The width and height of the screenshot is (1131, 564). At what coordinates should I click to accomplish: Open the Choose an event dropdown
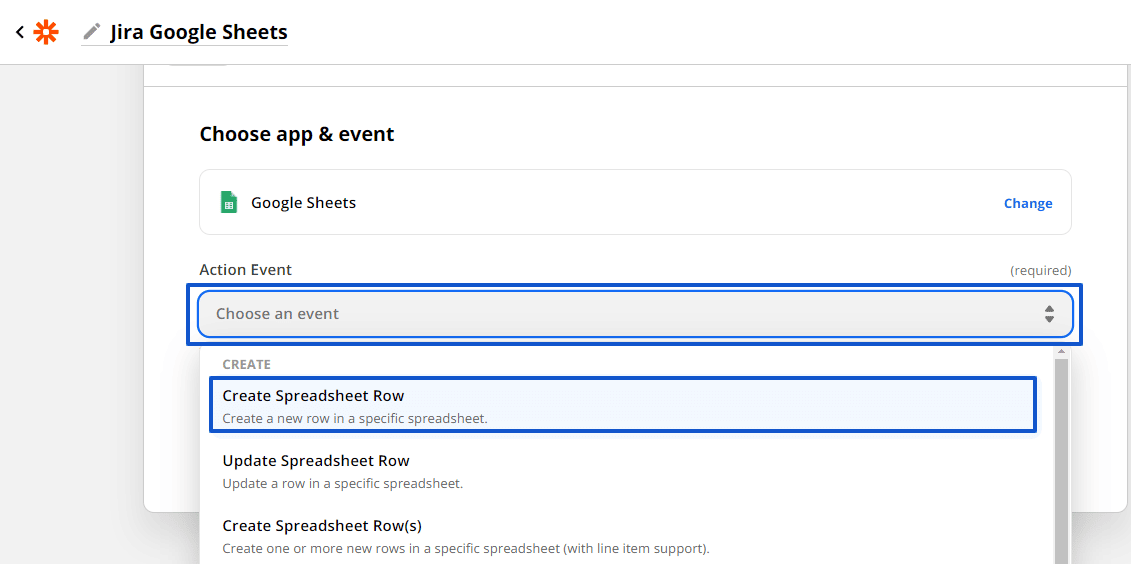click(x=635, y=314)
